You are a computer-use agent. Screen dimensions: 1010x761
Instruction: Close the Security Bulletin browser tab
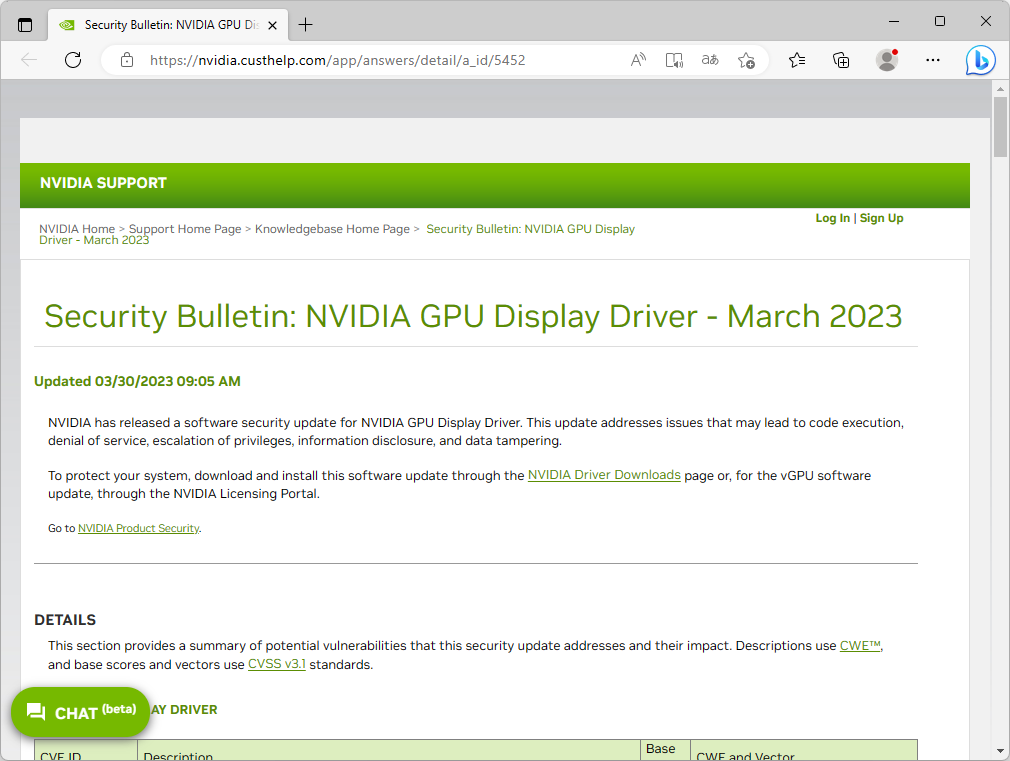click(x=272, y=25)
